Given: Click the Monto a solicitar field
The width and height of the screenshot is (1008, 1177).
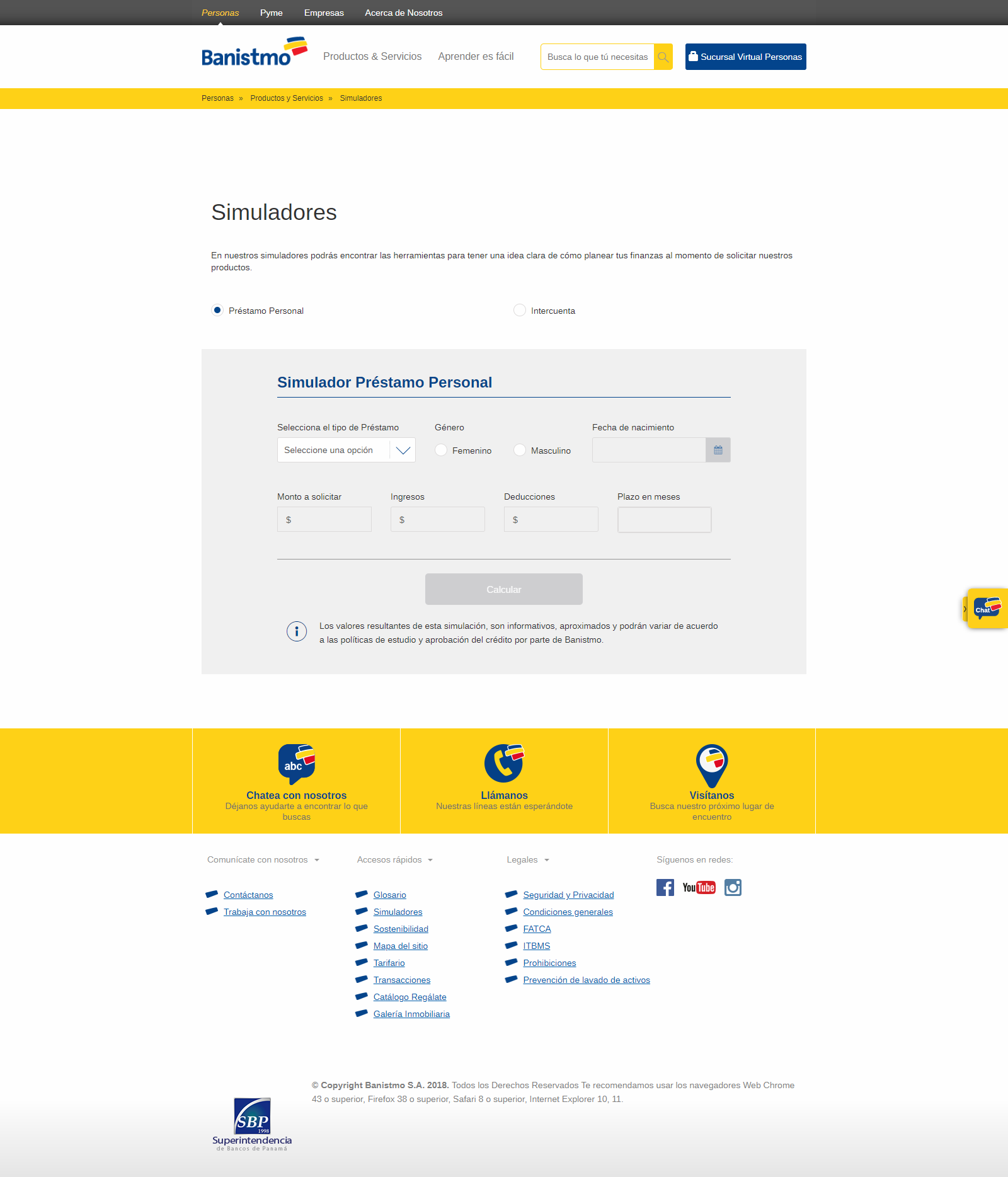Looking at the screenshot, I should [324, 519].
